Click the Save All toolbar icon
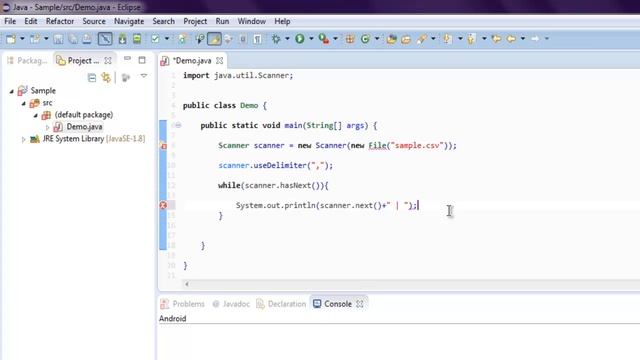The width and height of the screenshot is (640, 360). (73, 39)
